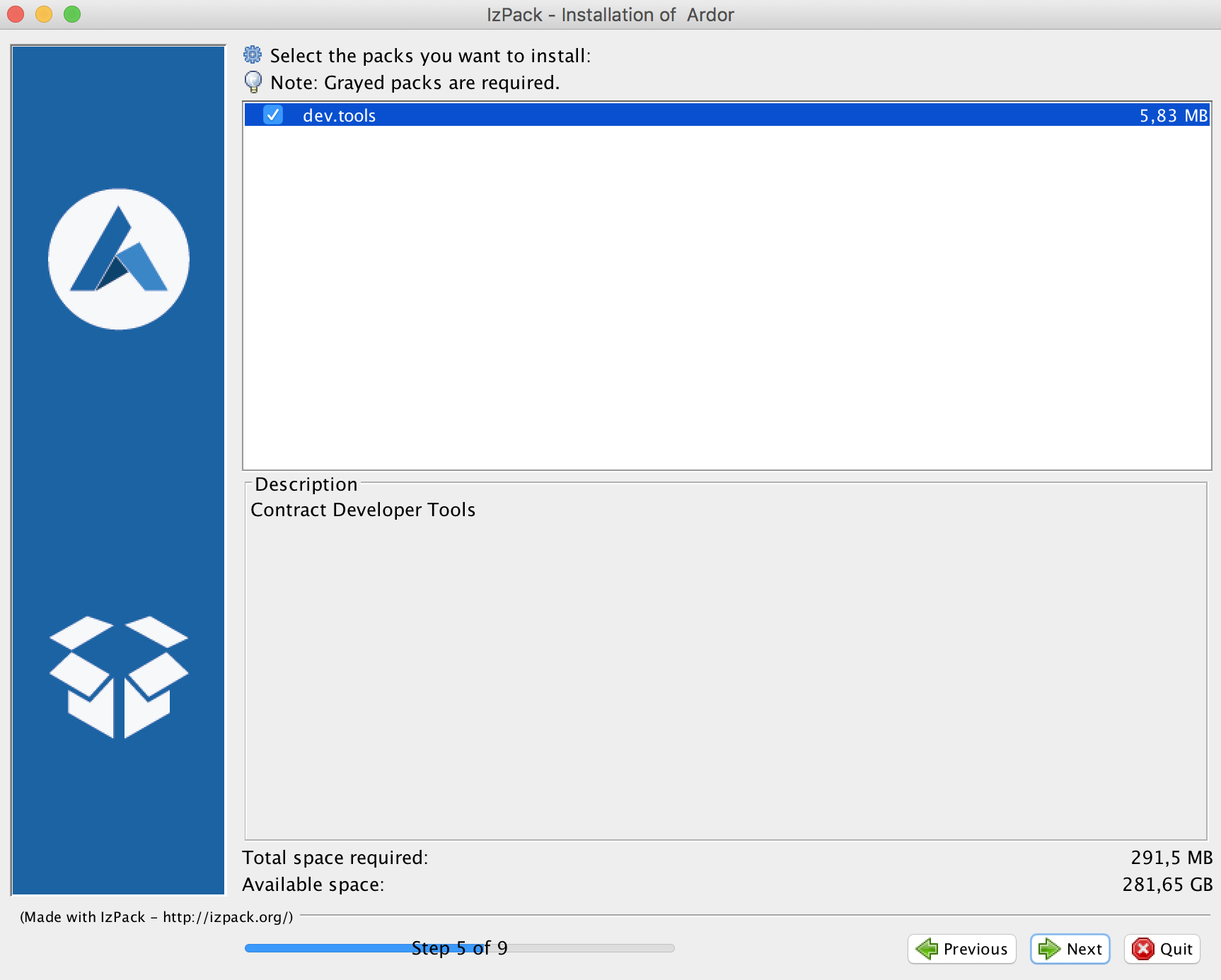1221x980 pixels.
Task: Click the Ardor logo in sidebar
Action: tap(119, 259)
